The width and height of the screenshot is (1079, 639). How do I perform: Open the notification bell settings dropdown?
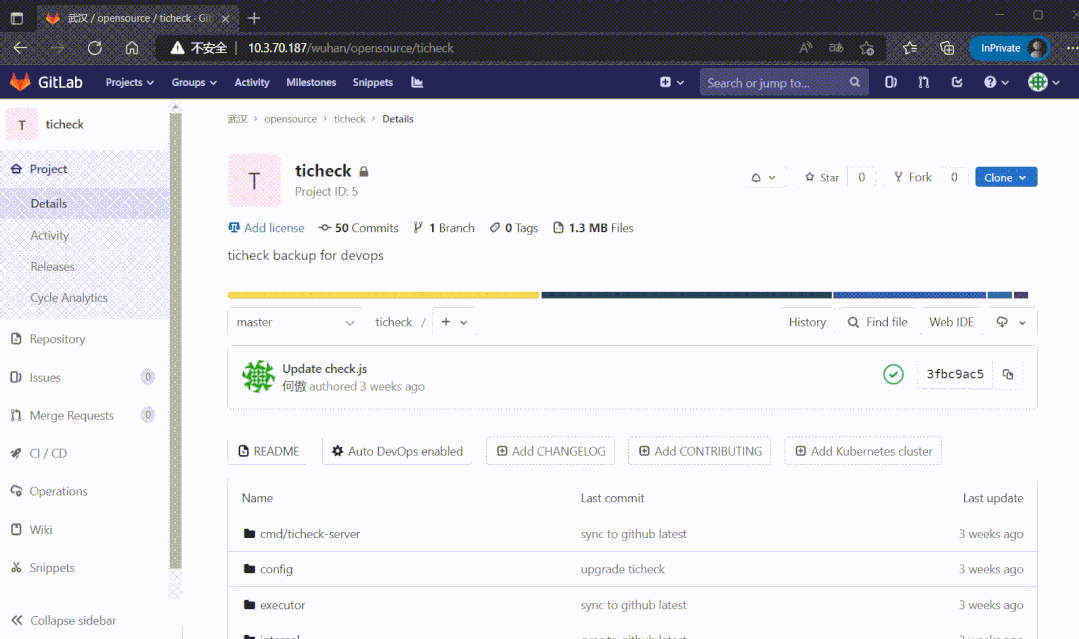click(x=763, y=177)
